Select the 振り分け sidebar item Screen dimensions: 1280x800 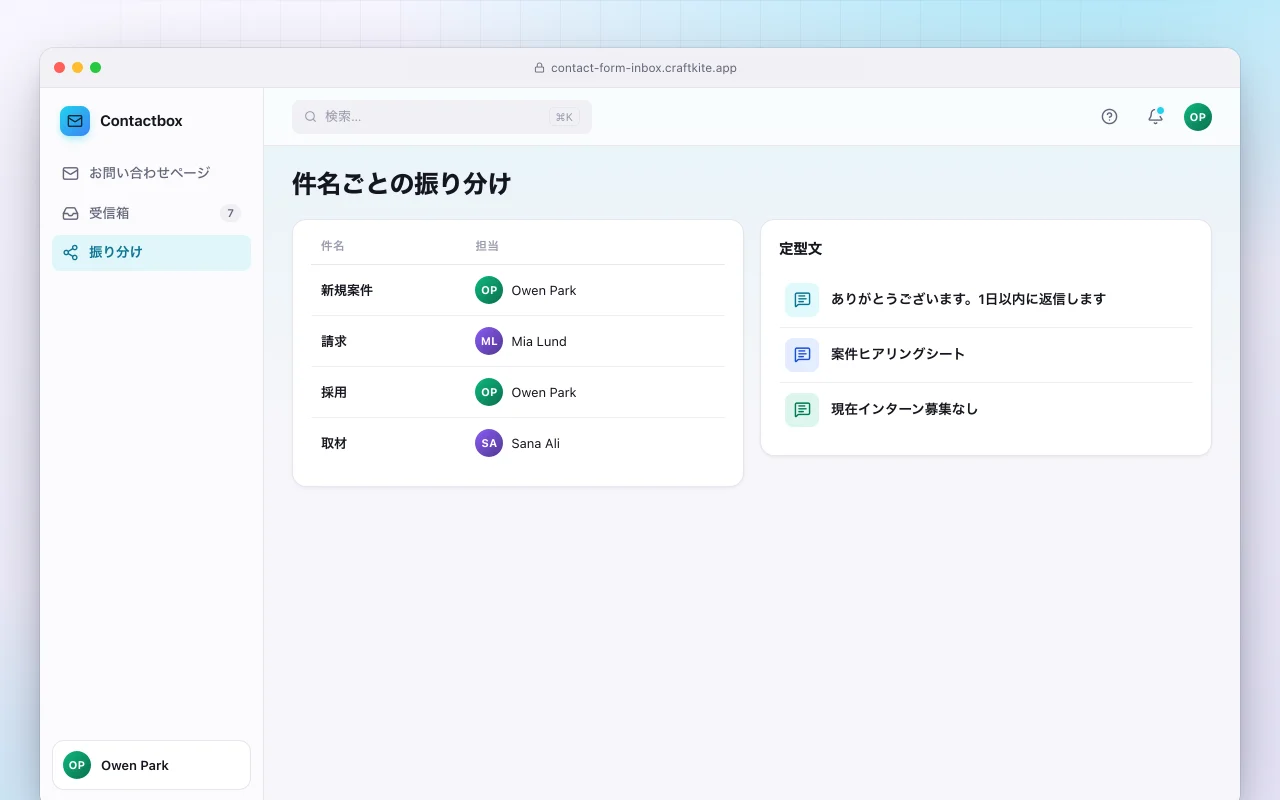(x=151, y=253)
